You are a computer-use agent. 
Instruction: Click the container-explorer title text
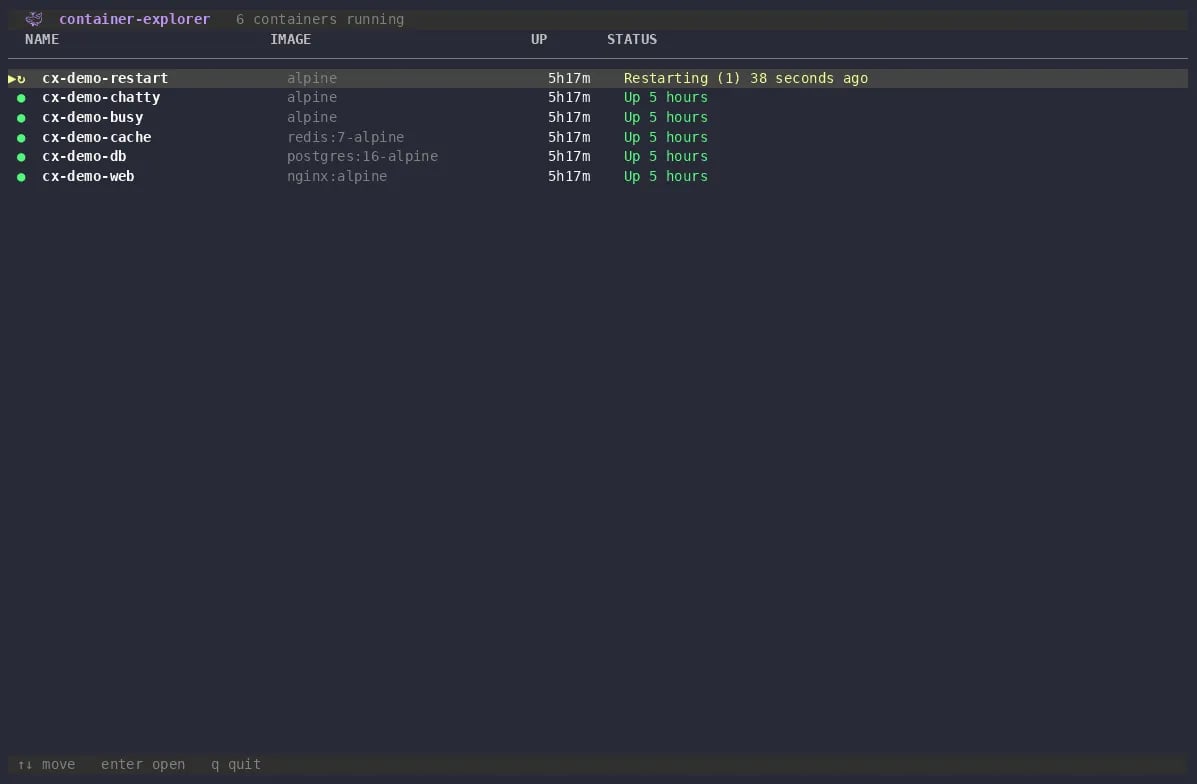click(x=134, y=19)
